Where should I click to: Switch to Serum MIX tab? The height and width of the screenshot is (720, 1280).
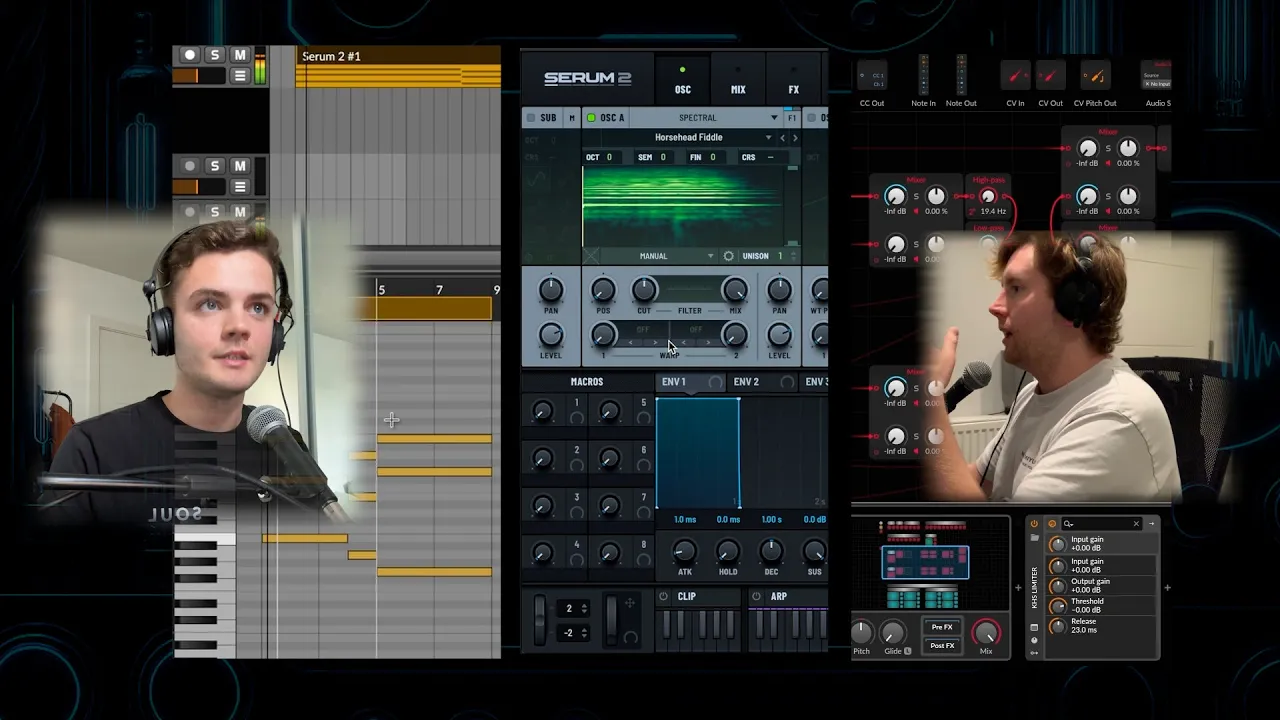coord(738,79)
